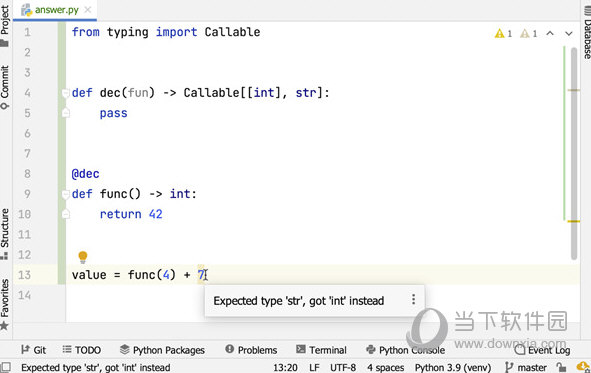Open the Commit tool window

point(5,87)
